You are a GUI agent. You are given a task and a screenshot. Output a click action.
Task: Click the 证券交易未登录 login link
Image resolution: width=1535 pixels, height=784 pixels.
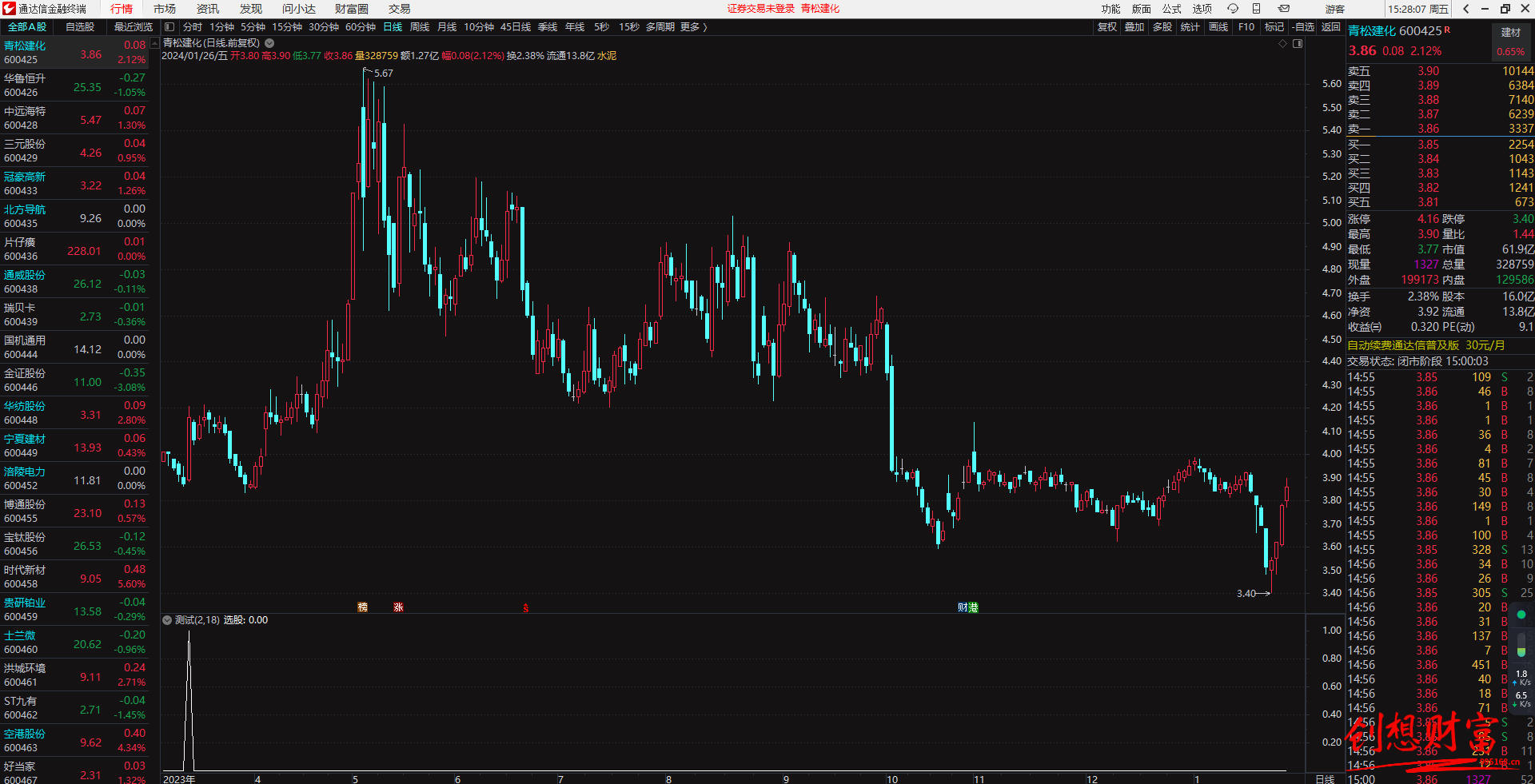[760, 9]
